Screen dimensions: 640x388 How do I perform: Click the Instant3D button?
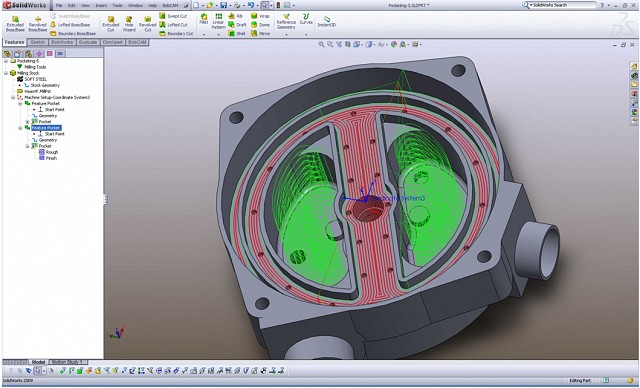[x=327, y=21]
